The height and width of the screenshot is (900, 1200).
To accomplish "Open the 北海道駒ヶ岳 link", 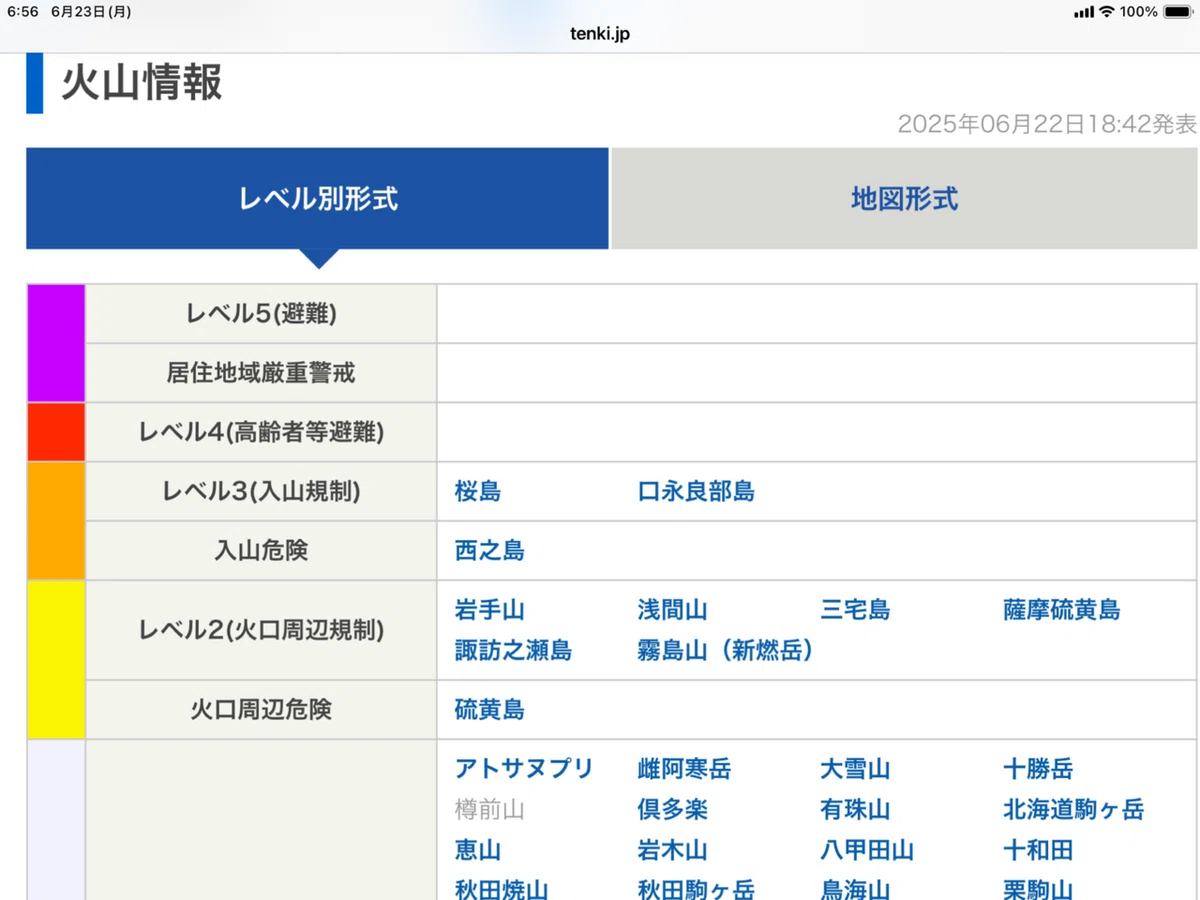I will pyautogui.click(x=1074, y=809).
